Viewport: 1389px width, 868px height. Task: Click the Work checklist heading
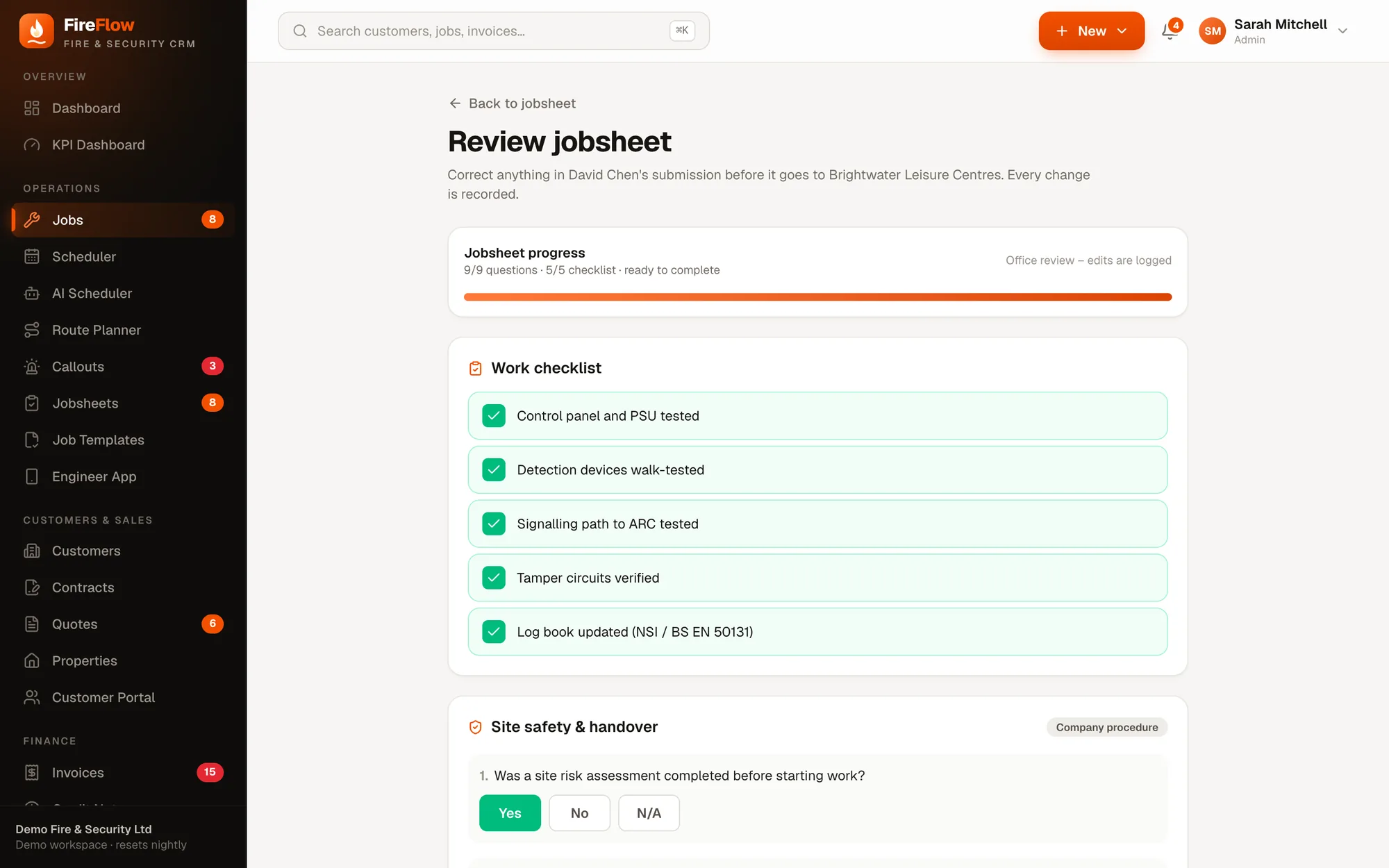[x=546, y=368]
